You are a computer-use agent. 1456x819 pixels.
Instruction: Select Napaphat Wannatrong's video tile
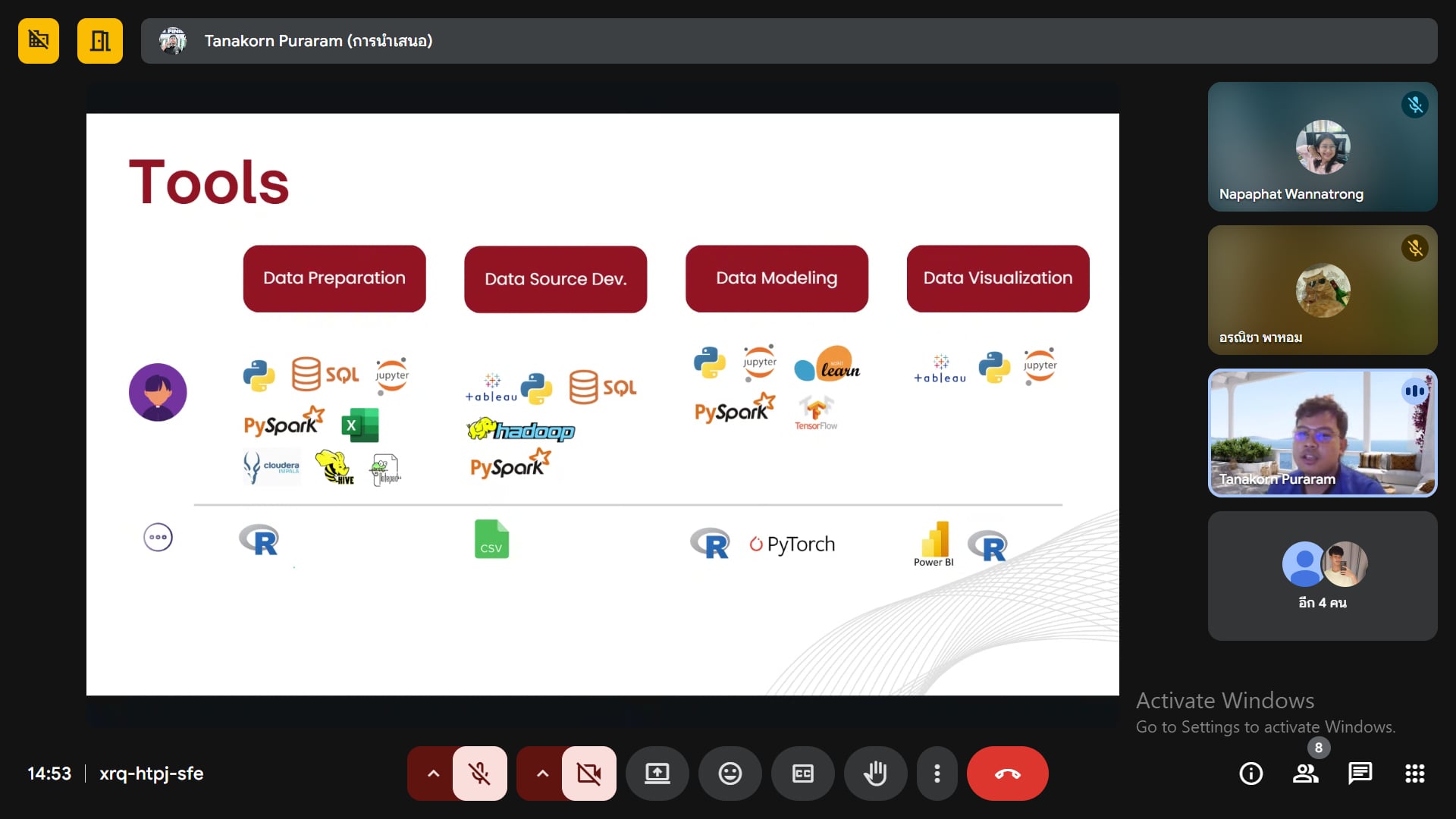[1323, 146]
